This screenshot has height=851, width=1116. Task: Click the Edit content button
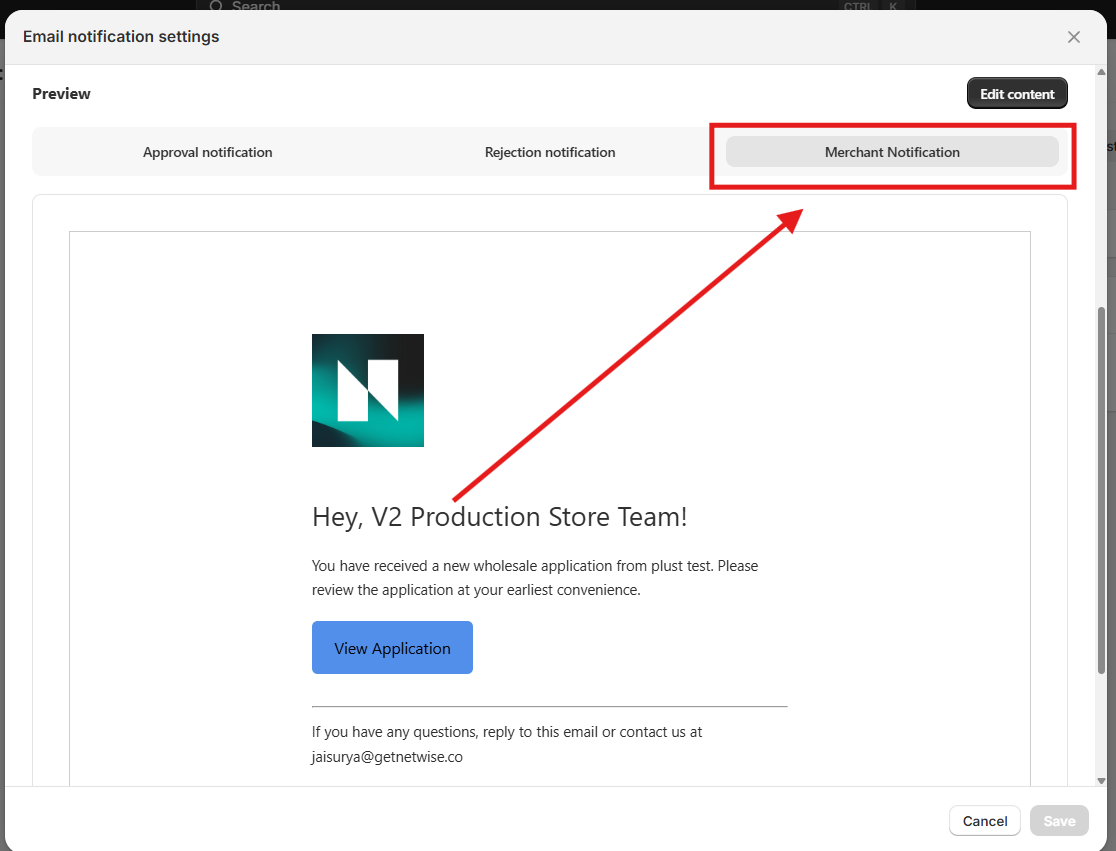[x=1016, y=93]
